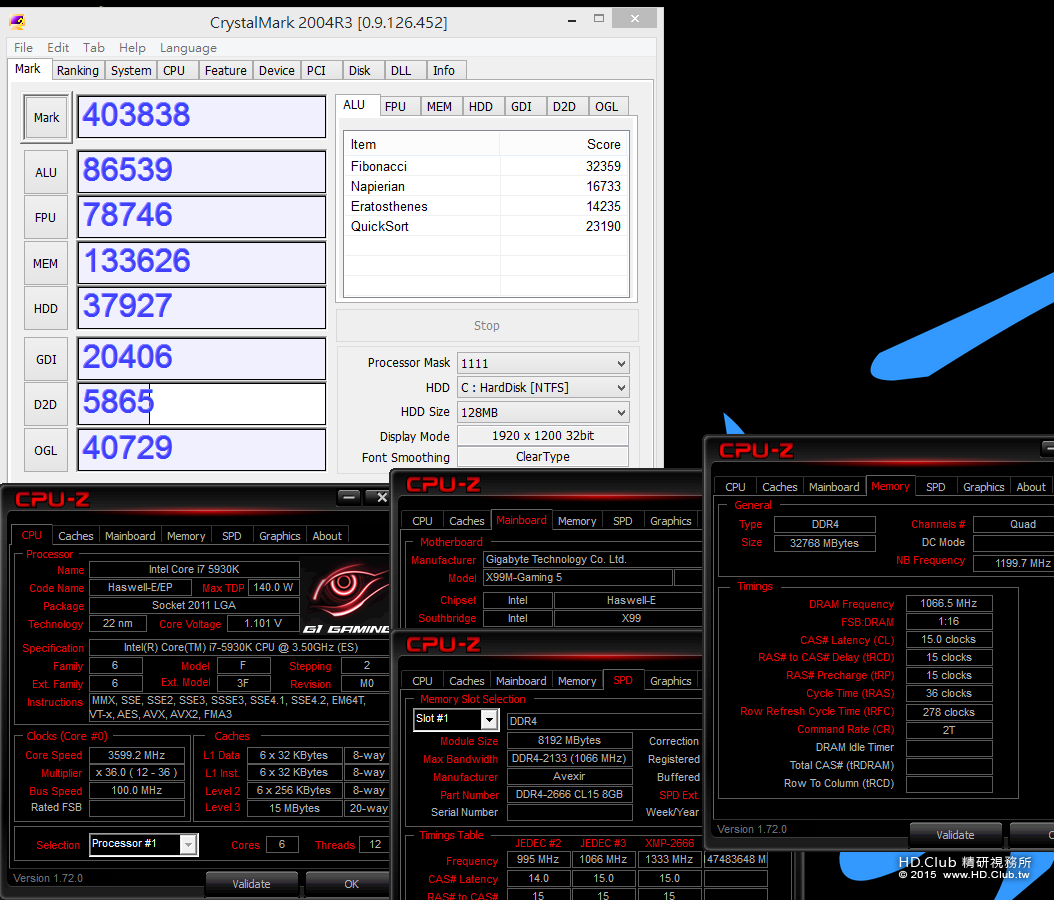Expand the Slot #1 memory slot dropdown

(x=488, y=720)
